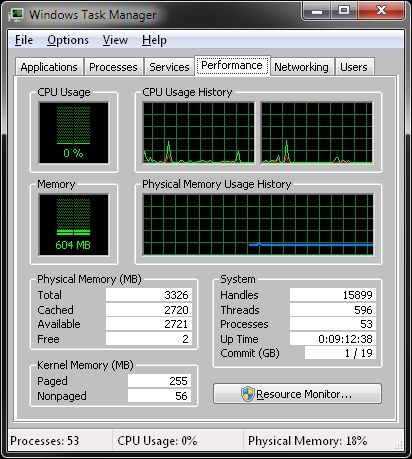Click the Cached memory value 2720
Image resolution: width=412 pixels, height=459 pixels.
(x=149, y=310)
